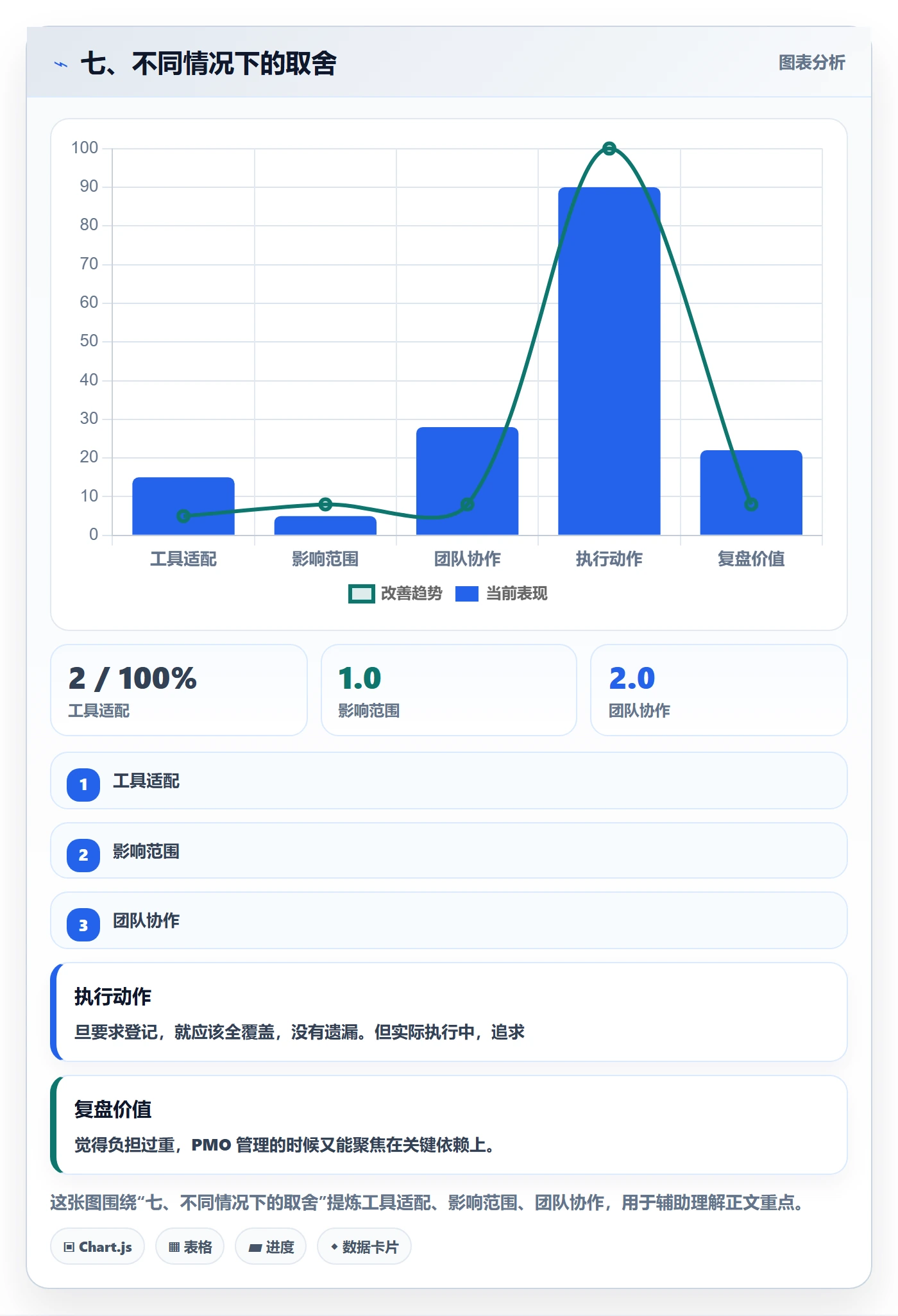
Task: Click the 工具适配 bar in the chart
Action: [183, 506]
